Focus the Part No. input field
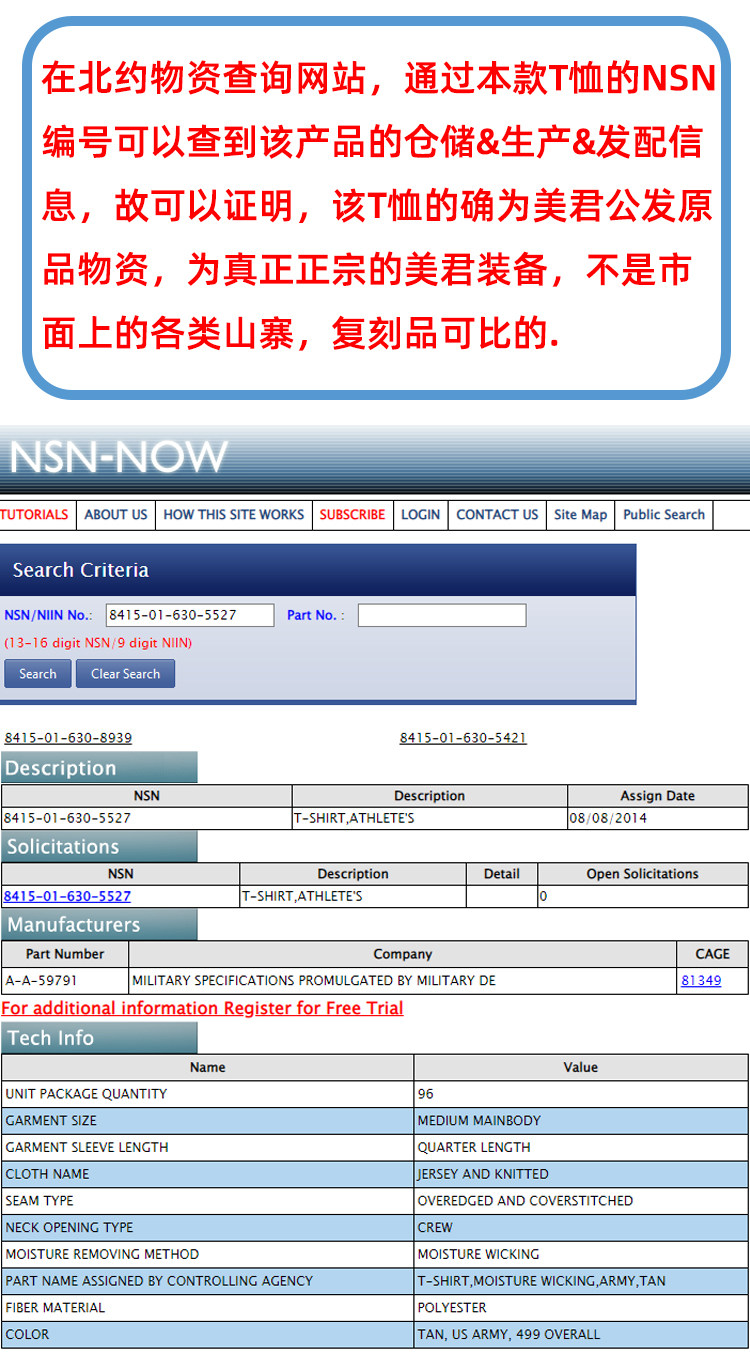 (x=441, y=615)
